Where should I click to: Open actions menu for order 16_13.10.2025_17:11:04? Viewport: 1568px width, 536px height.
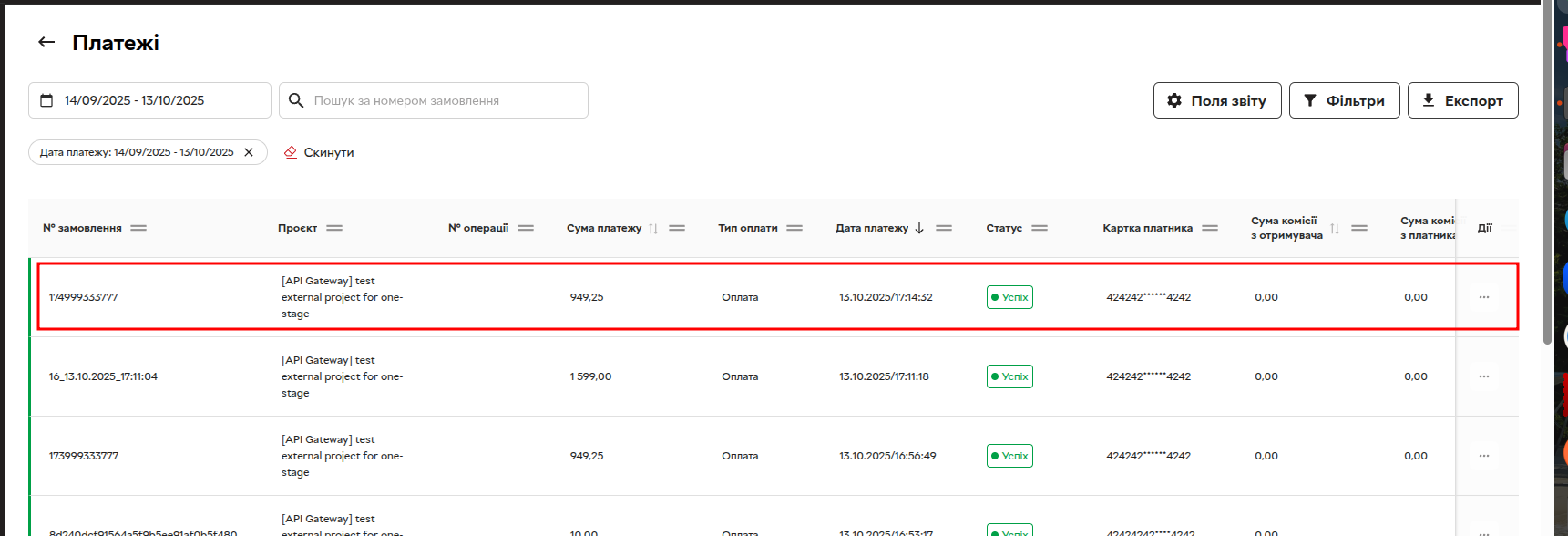tap(1483, 376)
